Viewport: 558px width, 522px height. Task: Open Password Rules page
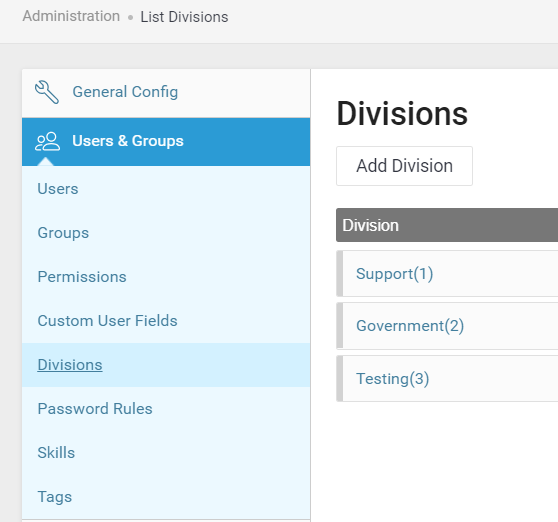(95, 409)
